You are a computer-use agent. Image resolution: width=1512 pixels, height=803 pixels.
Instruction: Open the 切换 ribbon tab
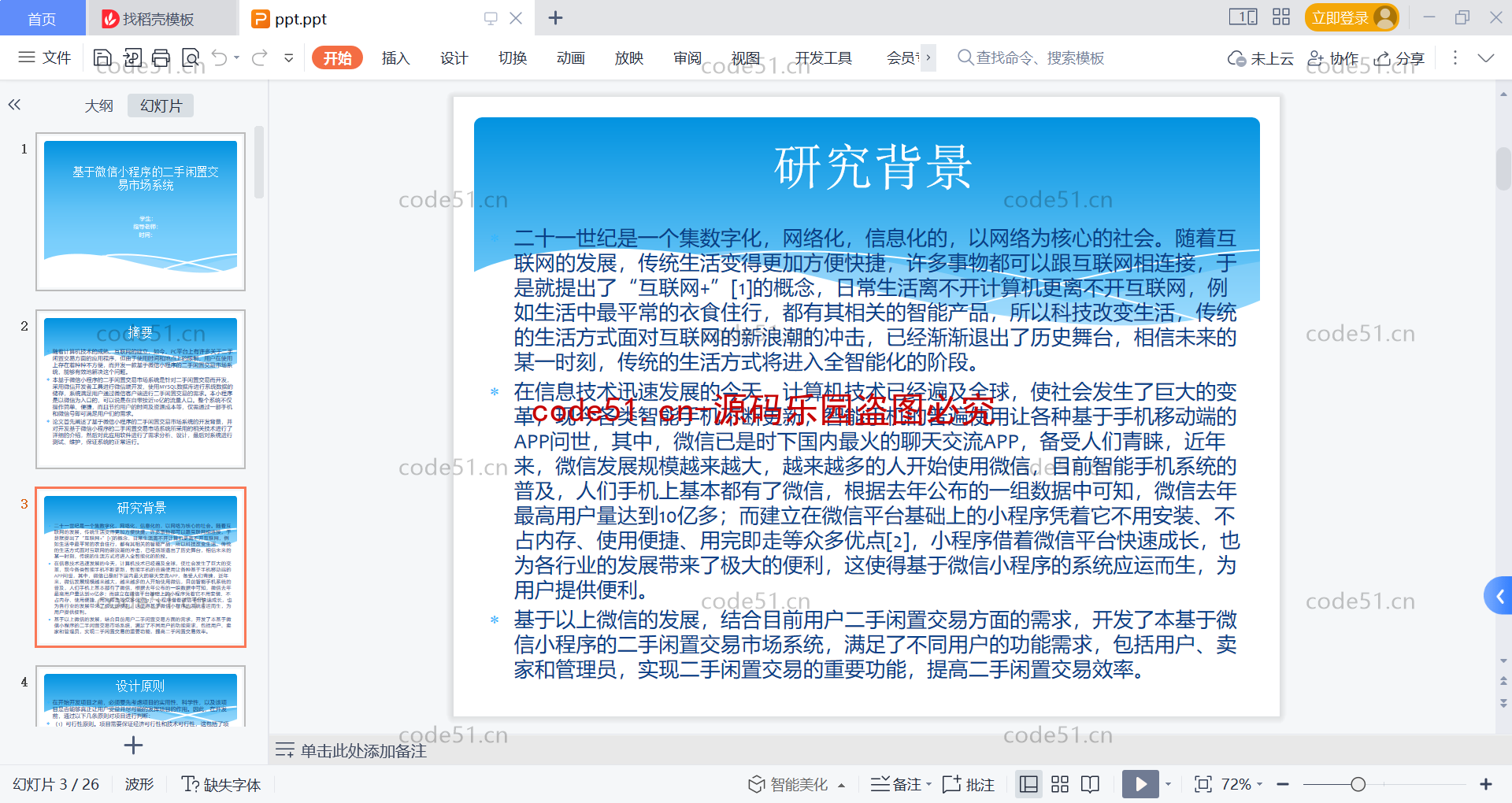(512, 58)
